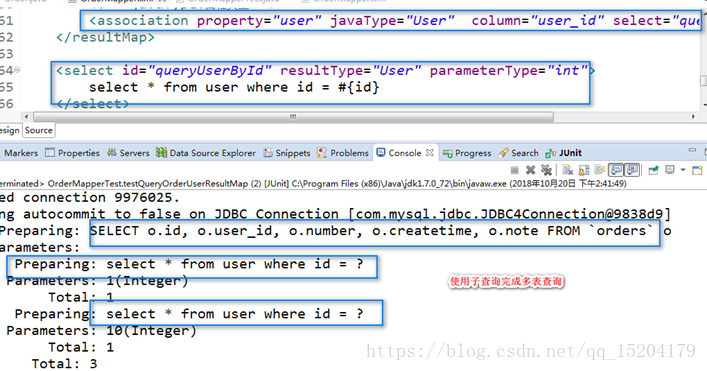Image resolution: width=707 pixels, height=371 pixels.
Task: Toggle Word Wrap in the console
Action: pos(600,170)
